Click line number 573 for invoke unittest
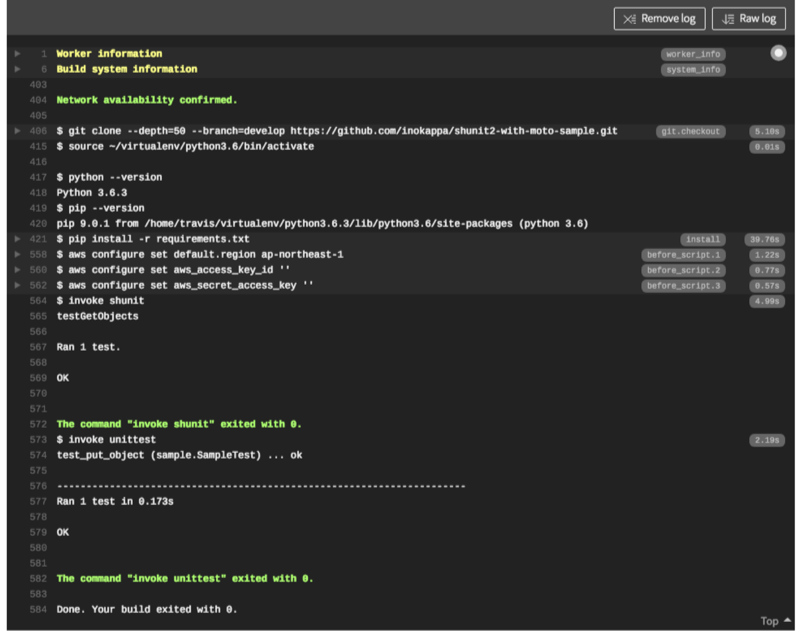Viewport: 800px width, 634px height. point(38,440)
